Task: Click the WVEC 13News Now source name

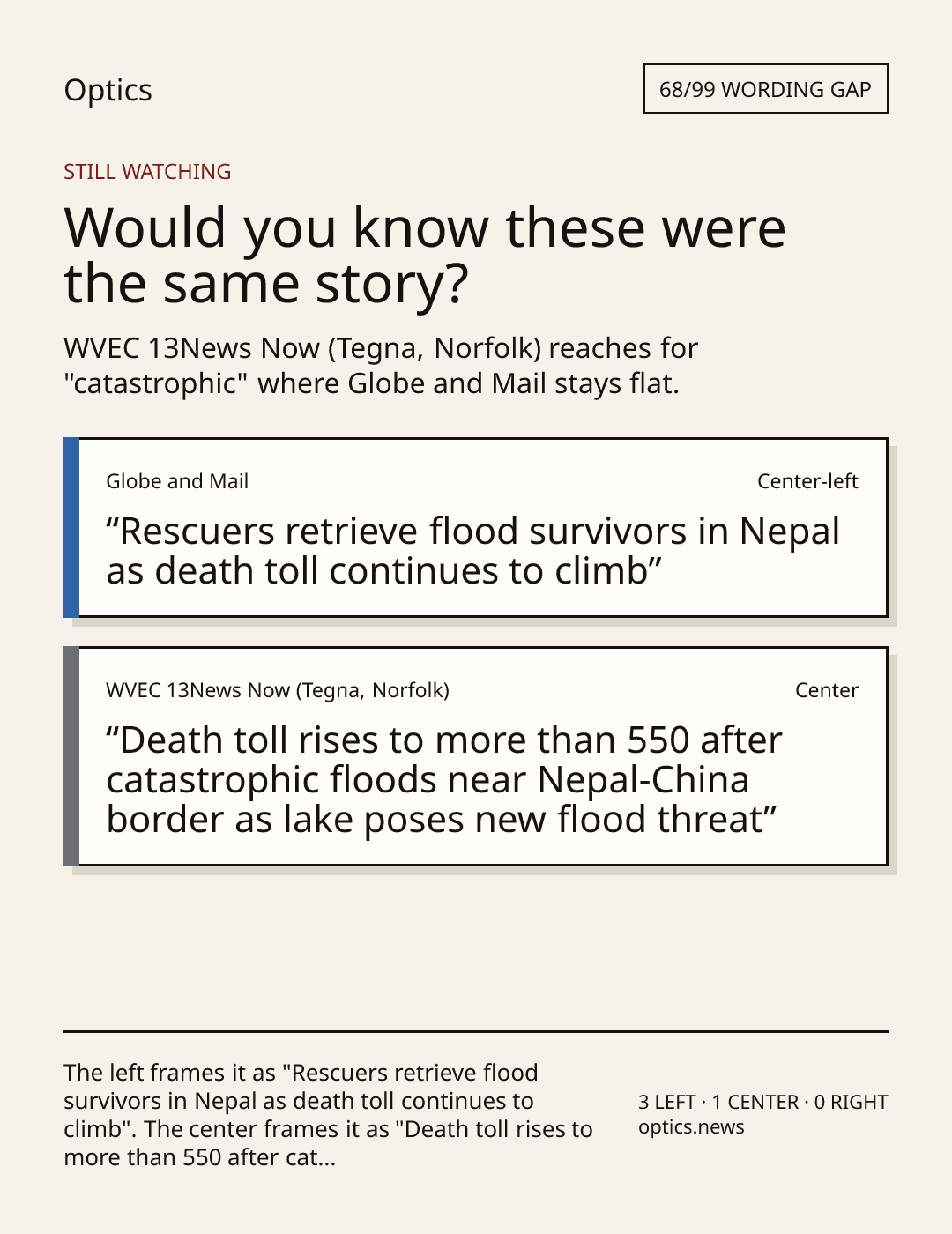Action: [x=278, y=690]
